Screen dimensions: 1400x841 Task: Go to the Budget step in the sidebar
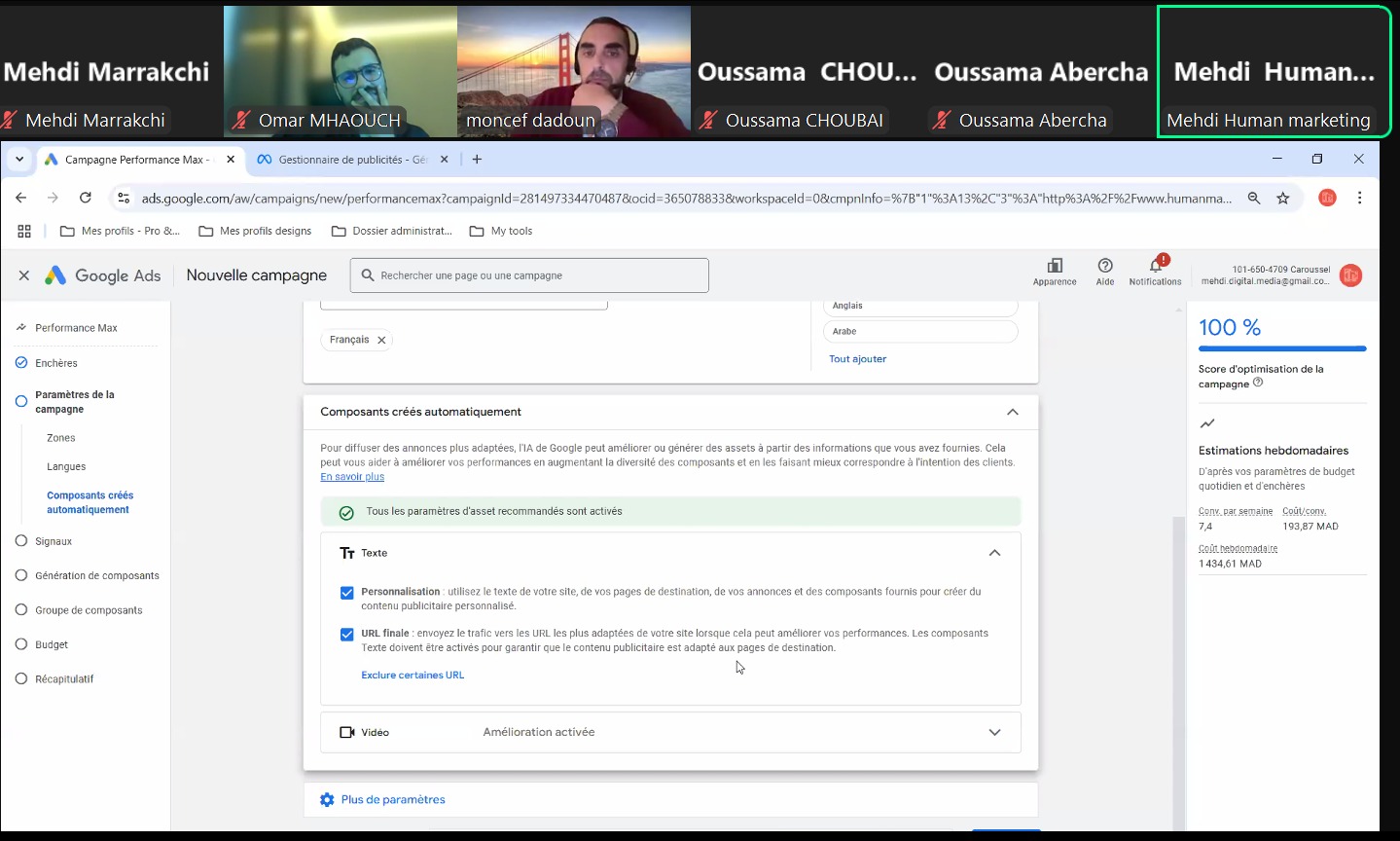52,644
